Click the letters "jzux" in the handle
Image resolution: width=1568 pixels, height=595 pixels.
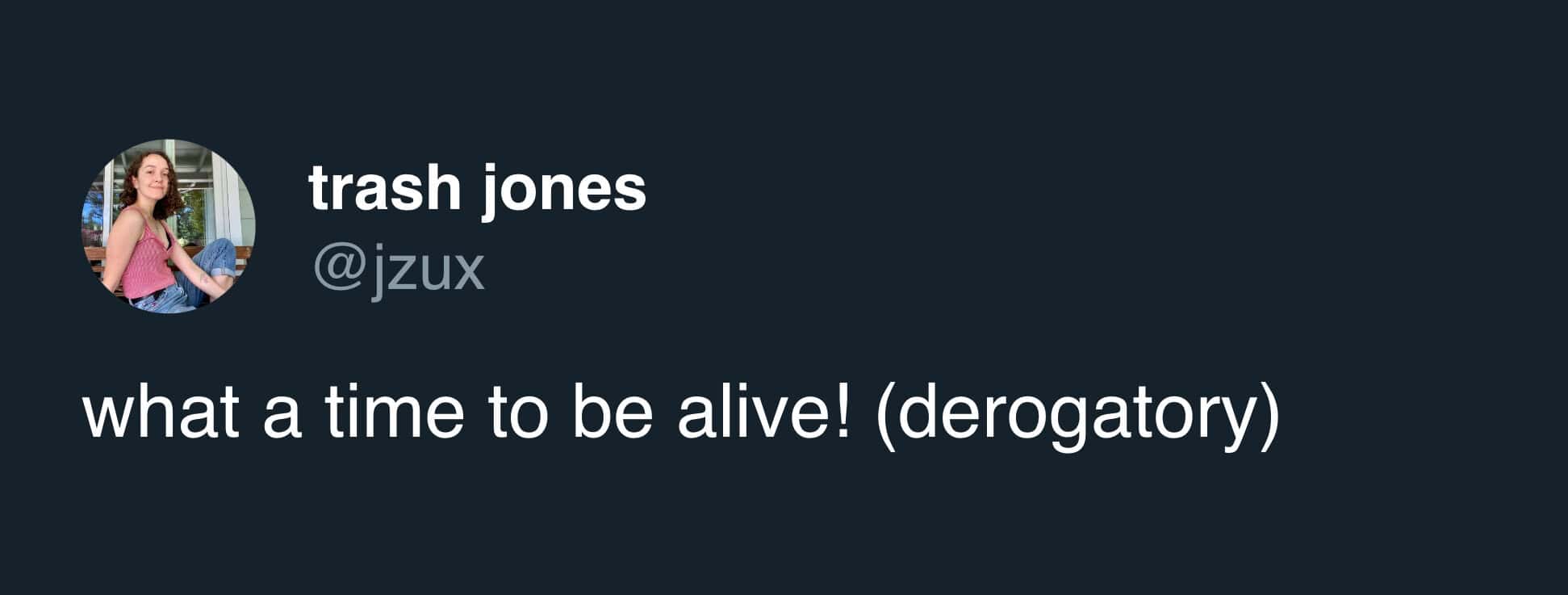pyautogui.click(x=428, y=270)
